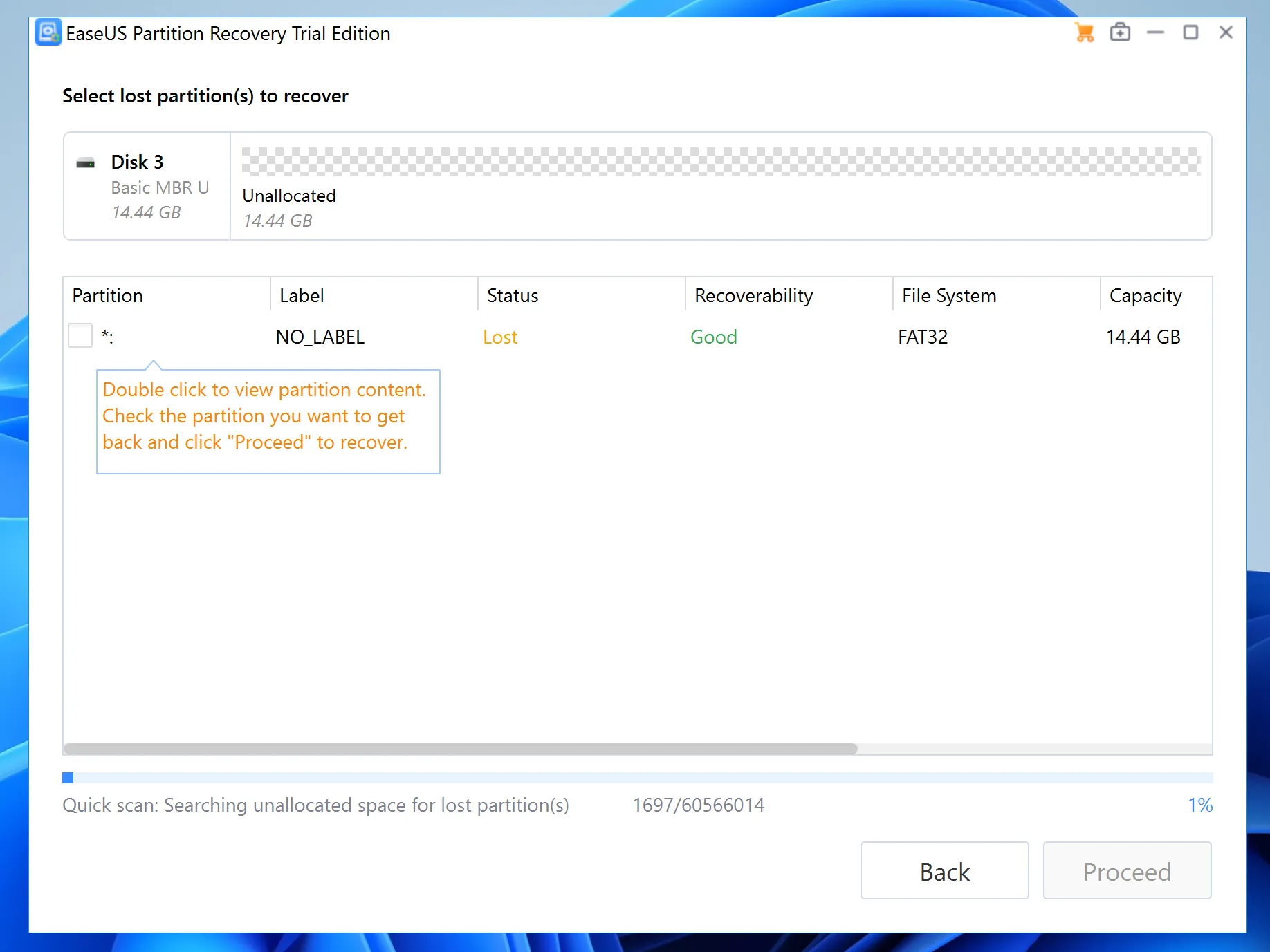
Task: Click the Disk 3 drive icon
Action: click(x=86, y=163)
